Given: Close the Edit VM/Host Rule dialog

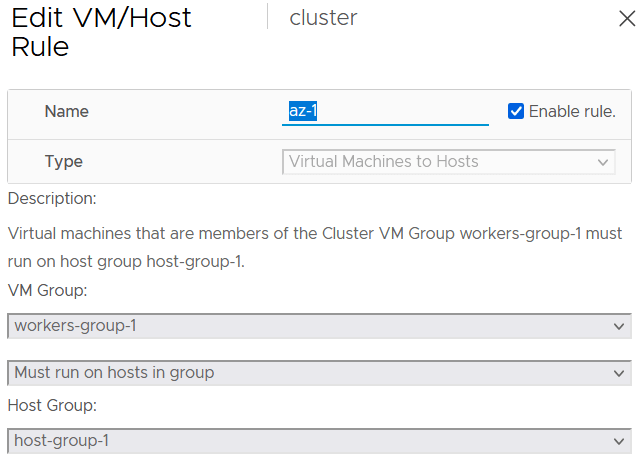Looking at the screenshot, I should pos(626,19).
